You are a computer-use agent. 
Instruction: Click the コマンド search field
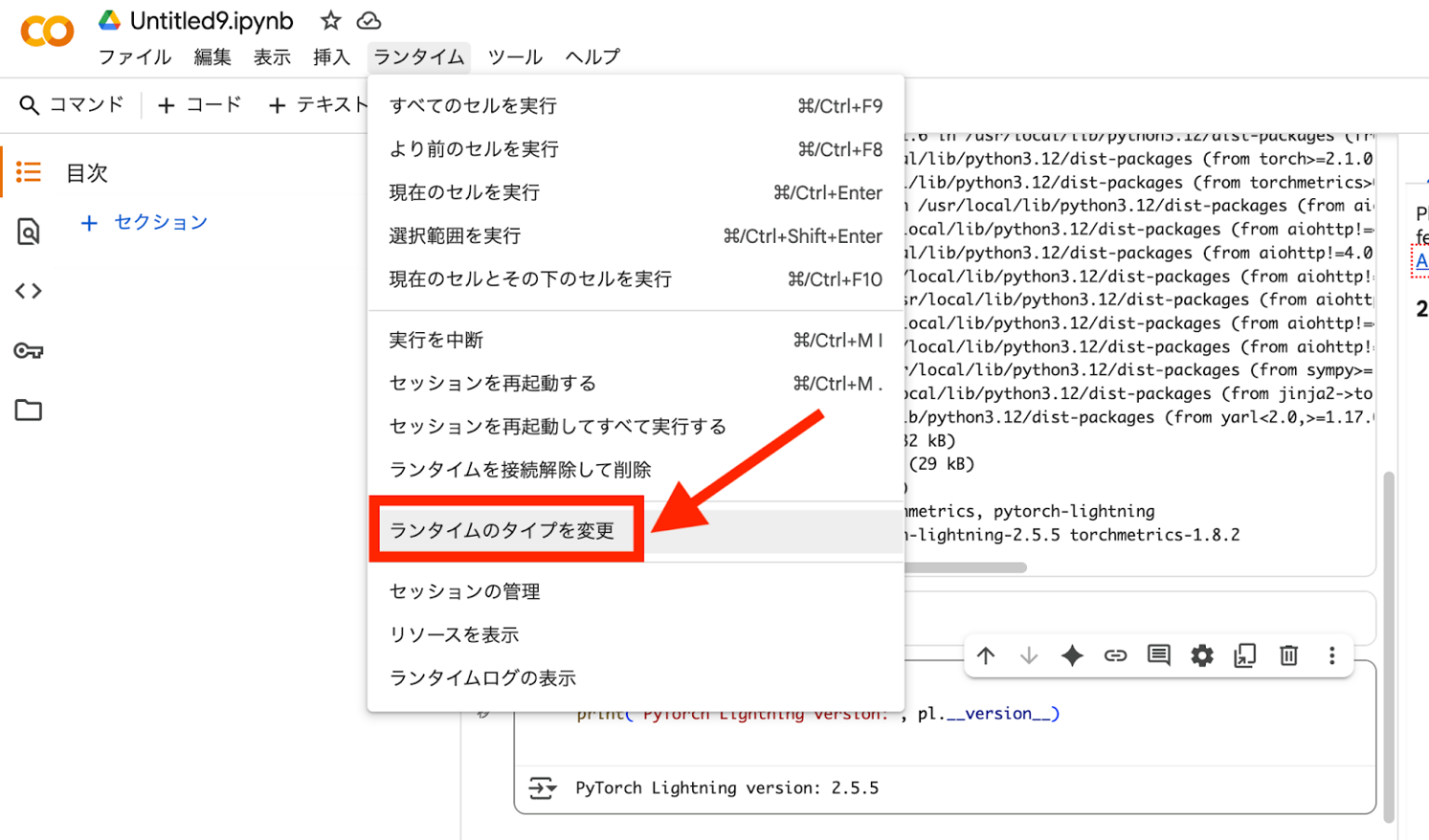74,104
